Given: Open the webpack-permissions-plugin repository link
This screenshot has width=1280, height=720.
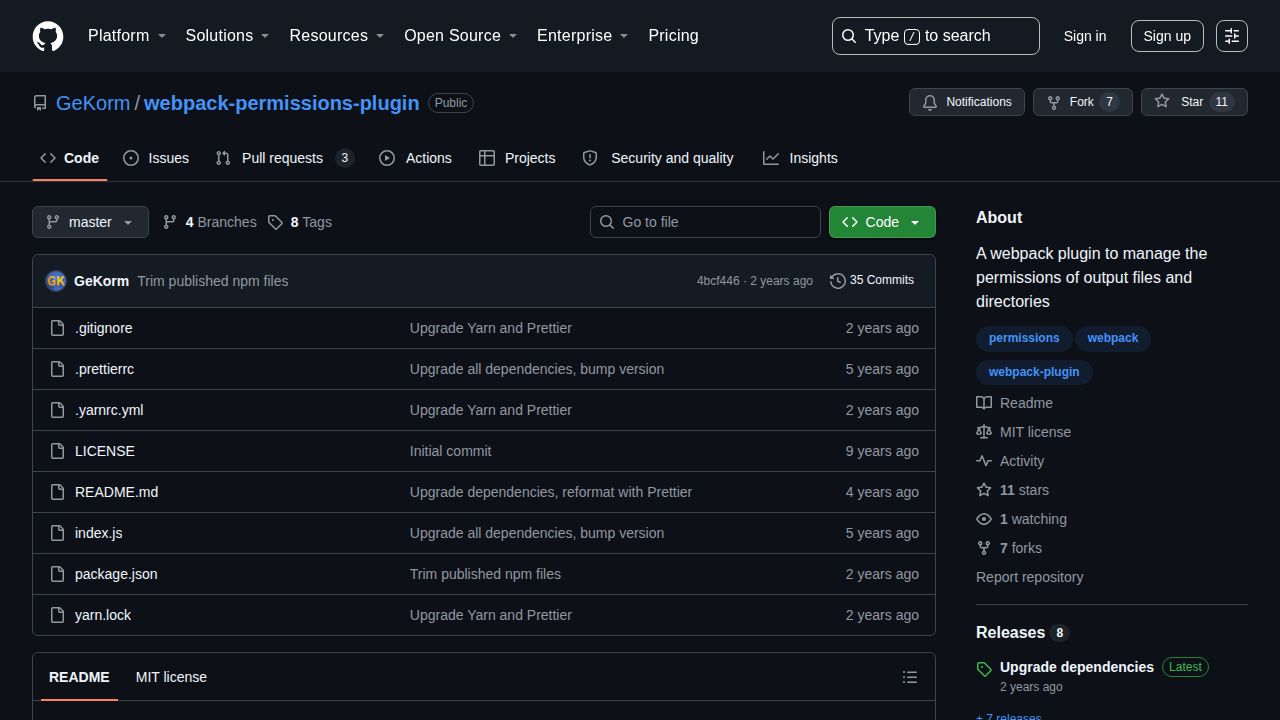Looking at the screenshot, I should click(x=281, y=103).
